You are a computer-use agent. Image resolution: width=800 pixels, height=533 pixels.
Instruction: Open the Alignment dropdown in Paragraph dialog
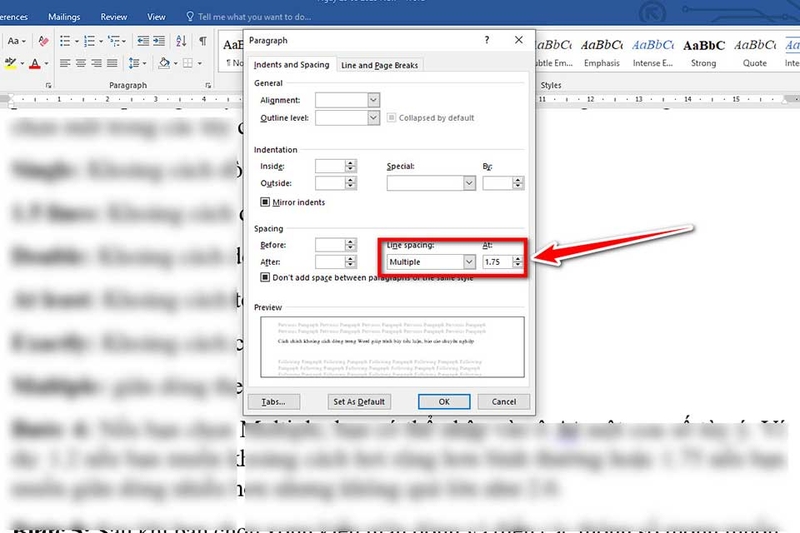click(x=373, y=100)
